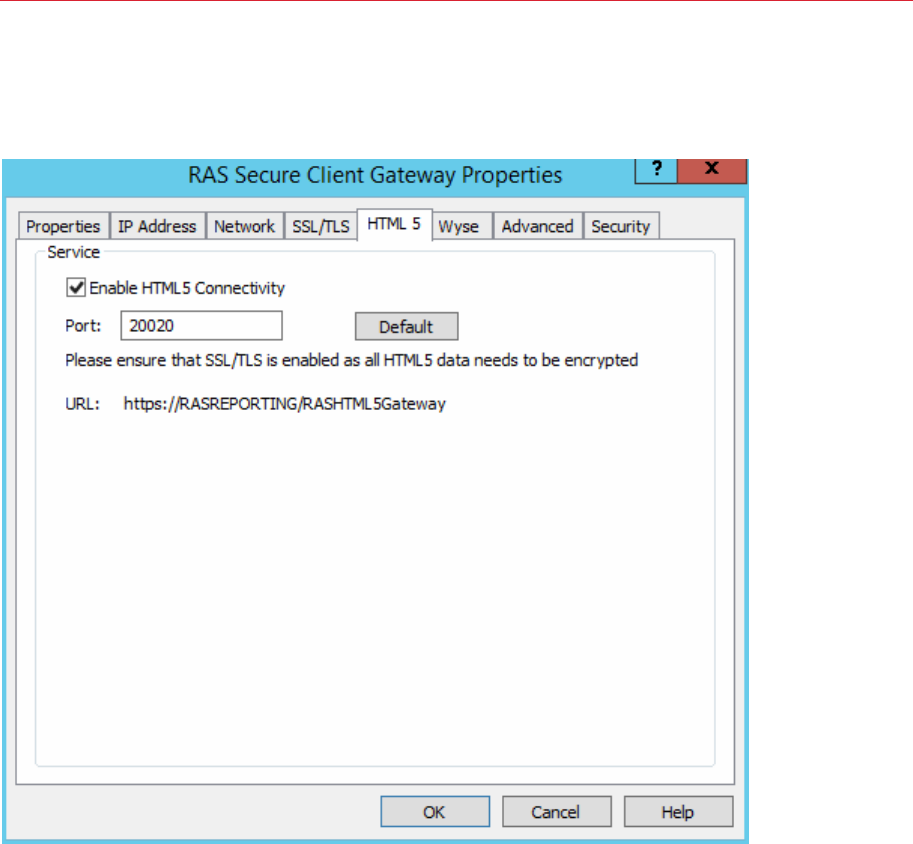
Task: Select the https://RASREPORTING/RASHTML5Gateway URL text
Action: coord(285,404)
